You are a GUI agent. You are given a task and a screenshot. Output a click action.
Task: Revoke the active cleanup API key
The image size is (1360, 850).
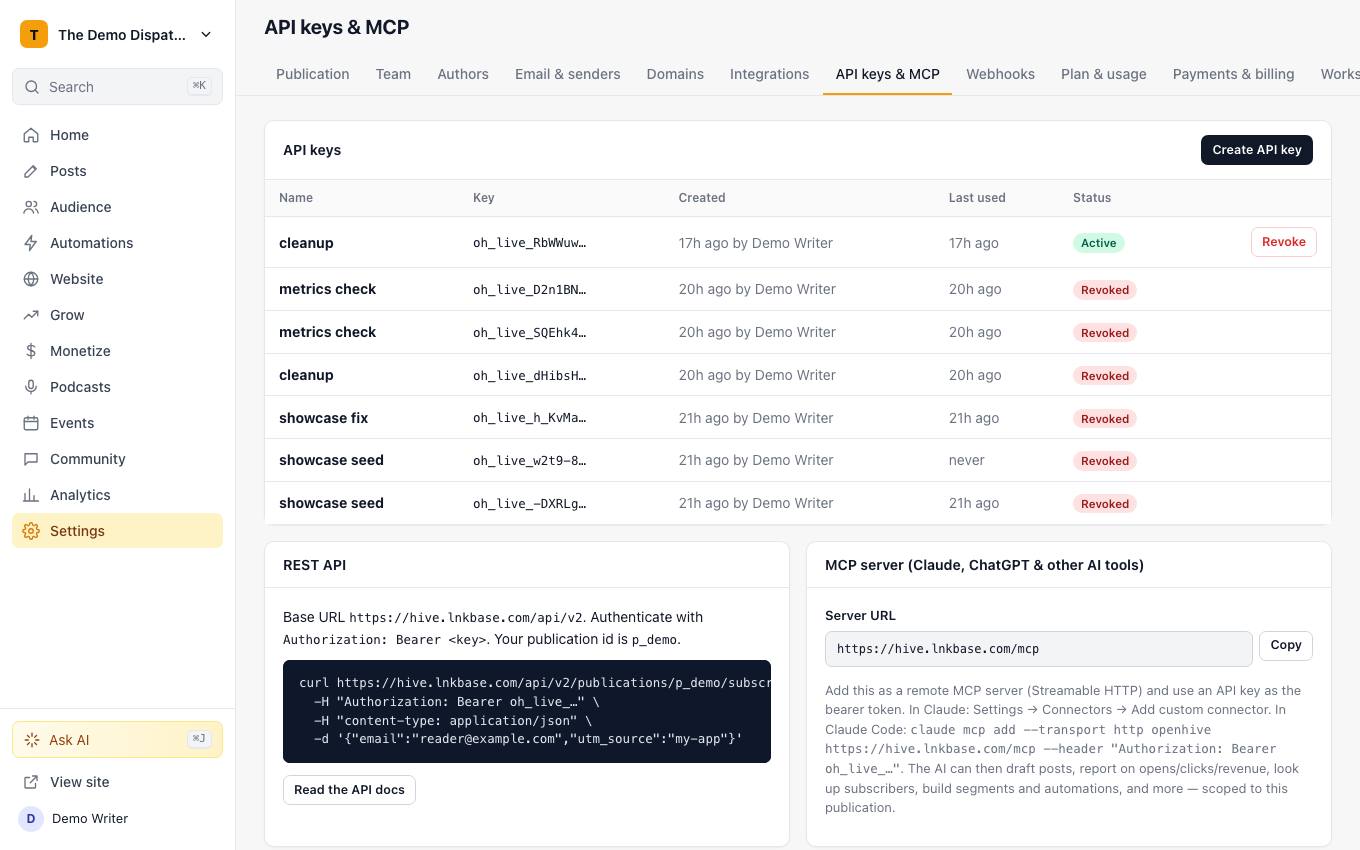click(1284, 242)
